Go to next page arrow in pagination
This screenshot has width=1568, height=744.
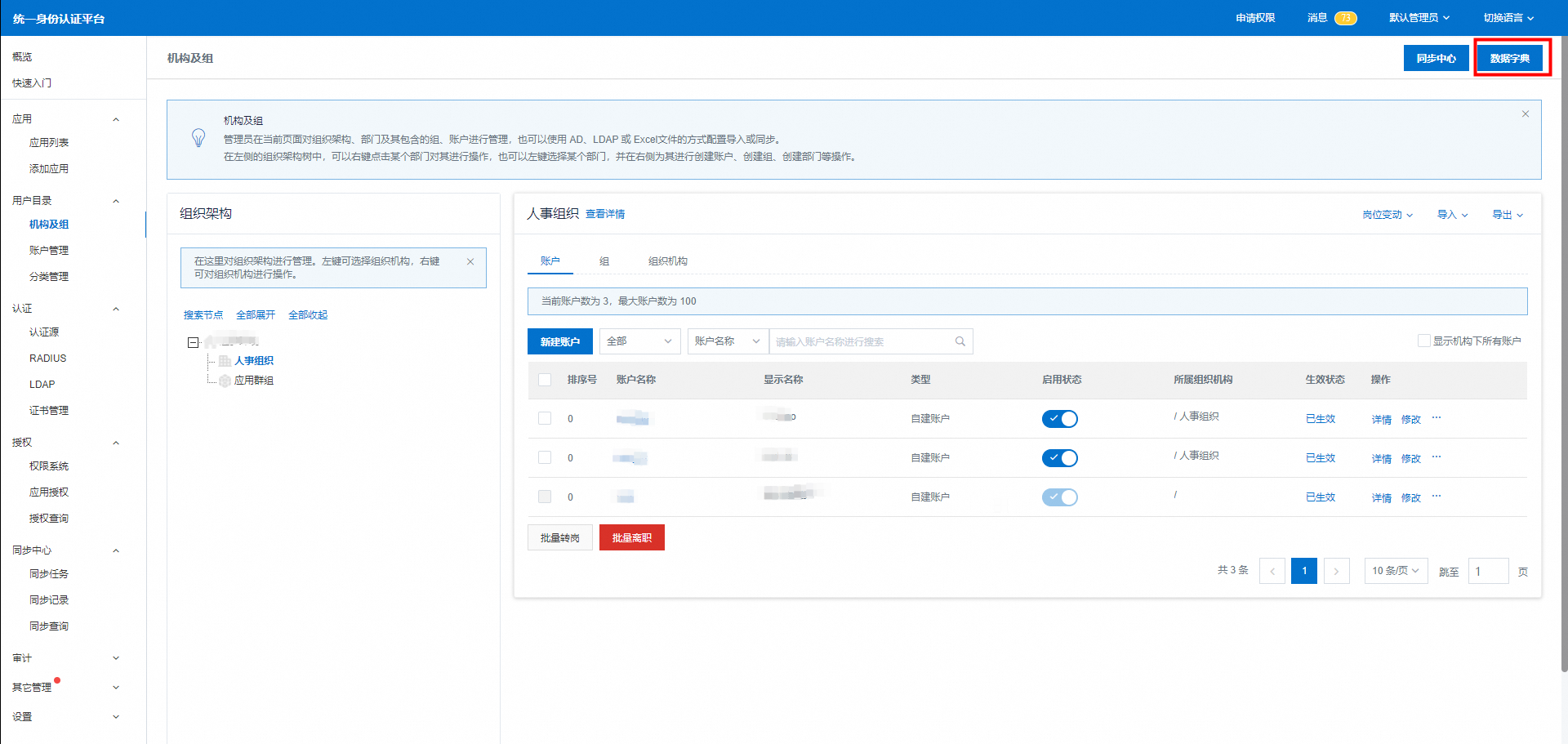[x=1336, y=571]
